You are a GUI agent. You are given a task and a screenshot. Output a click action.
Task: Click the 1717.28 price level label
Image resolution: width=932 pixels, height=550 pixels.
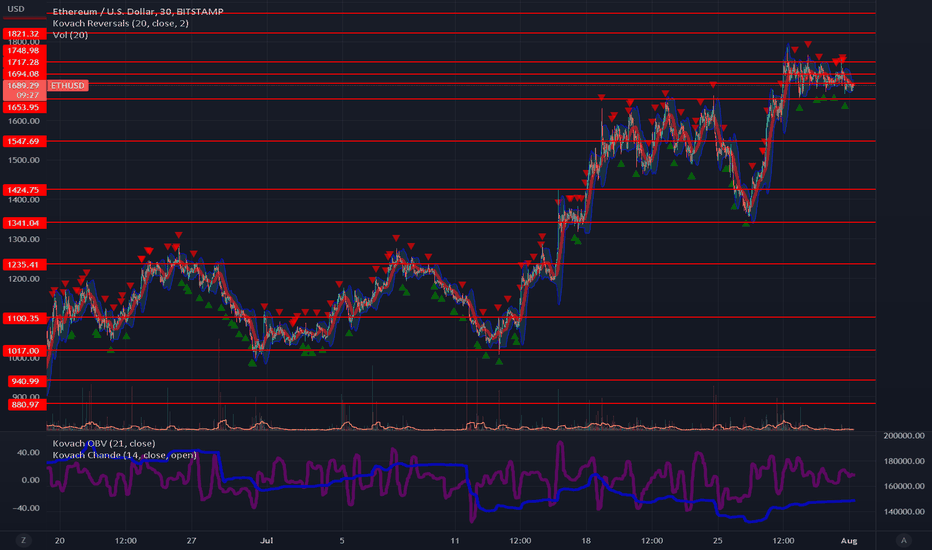point(24,62)
